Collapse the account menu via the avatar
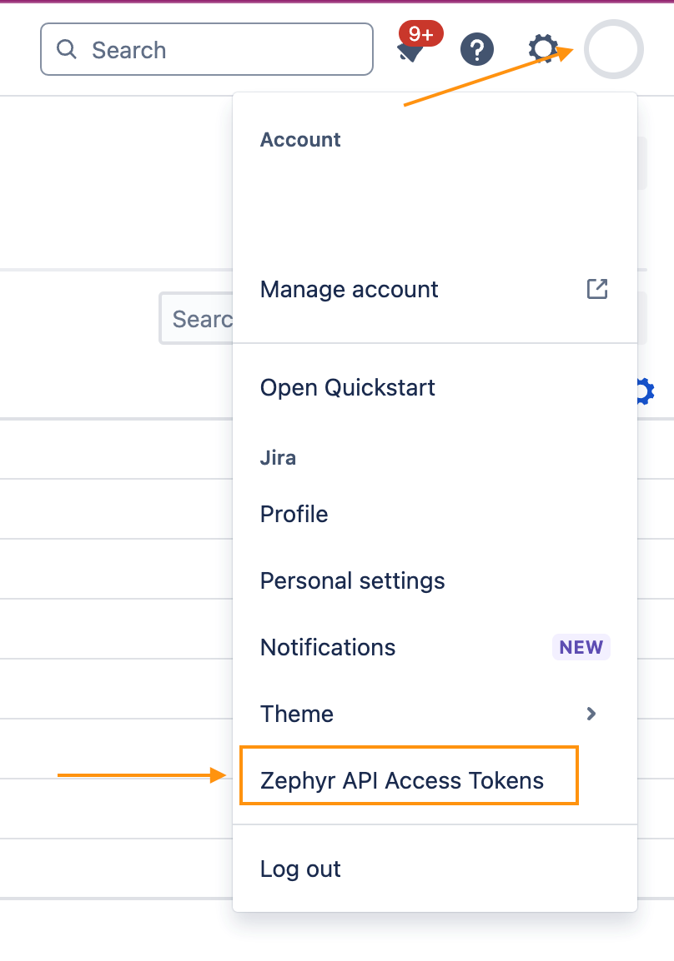Screen dimensions: 674x961 click(x=613, y=49)
